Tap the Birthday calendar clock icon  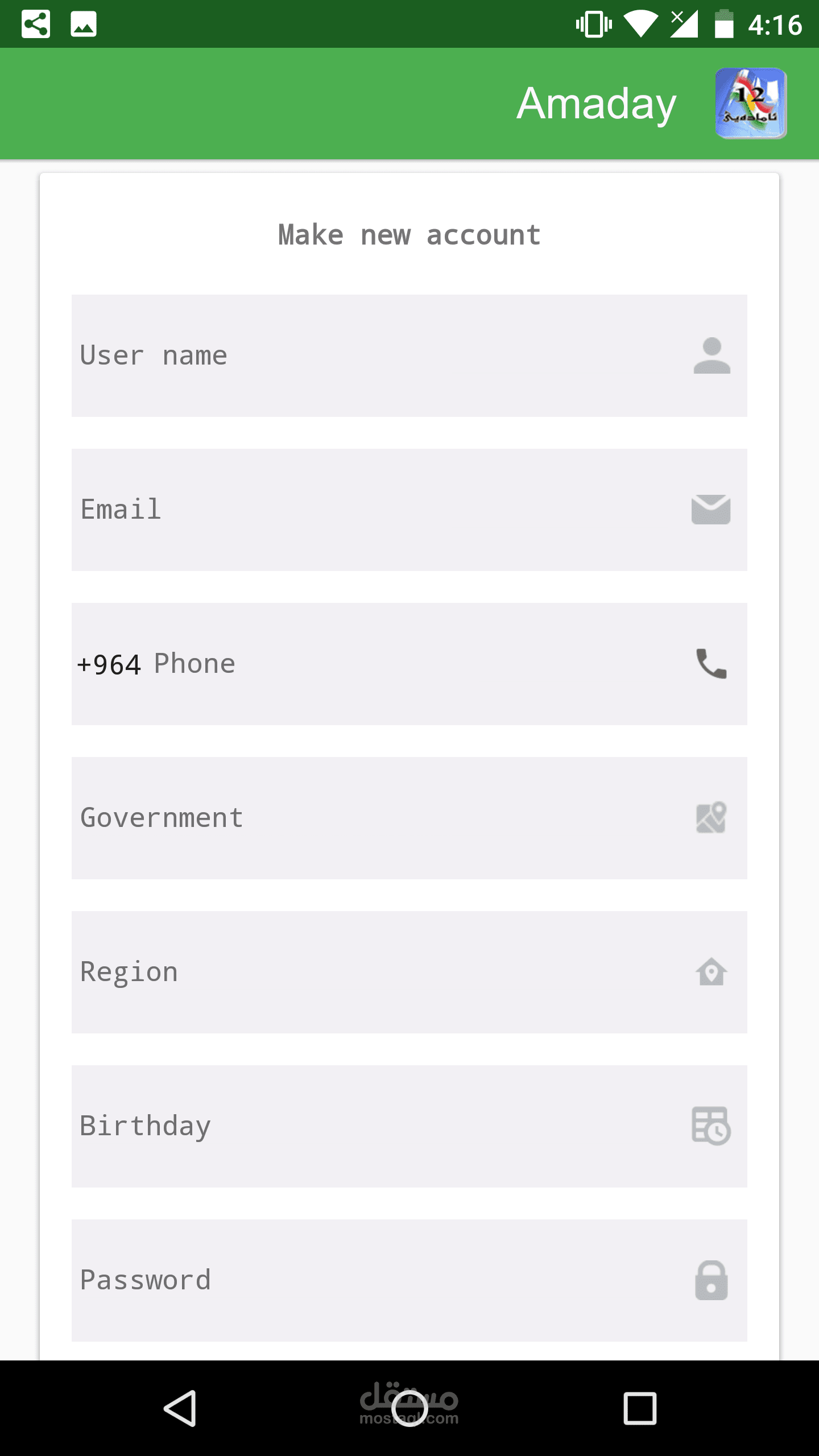pyautogui.click(x=711, y=1126)
